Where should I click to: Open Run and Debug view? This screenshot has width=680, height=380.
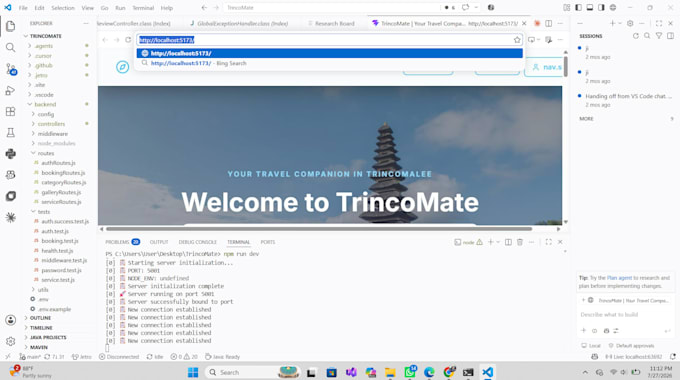[x=10, y=90]
